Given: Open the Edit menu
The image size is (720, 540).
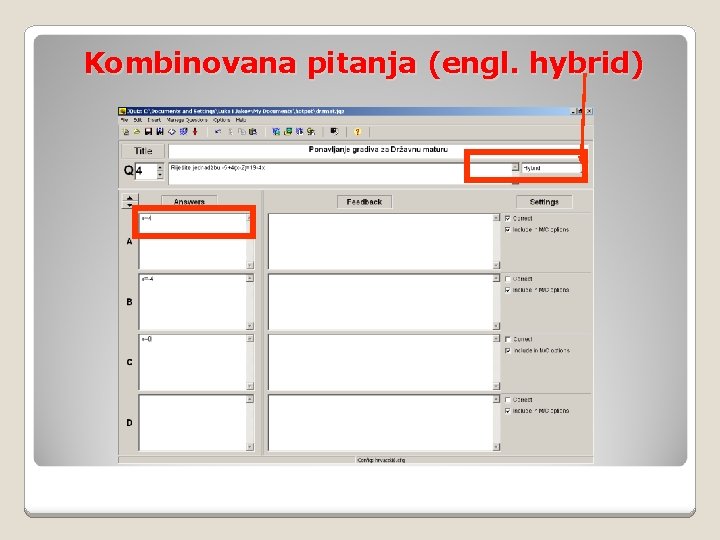Looking at the screenshot, I should click(138, 120).
